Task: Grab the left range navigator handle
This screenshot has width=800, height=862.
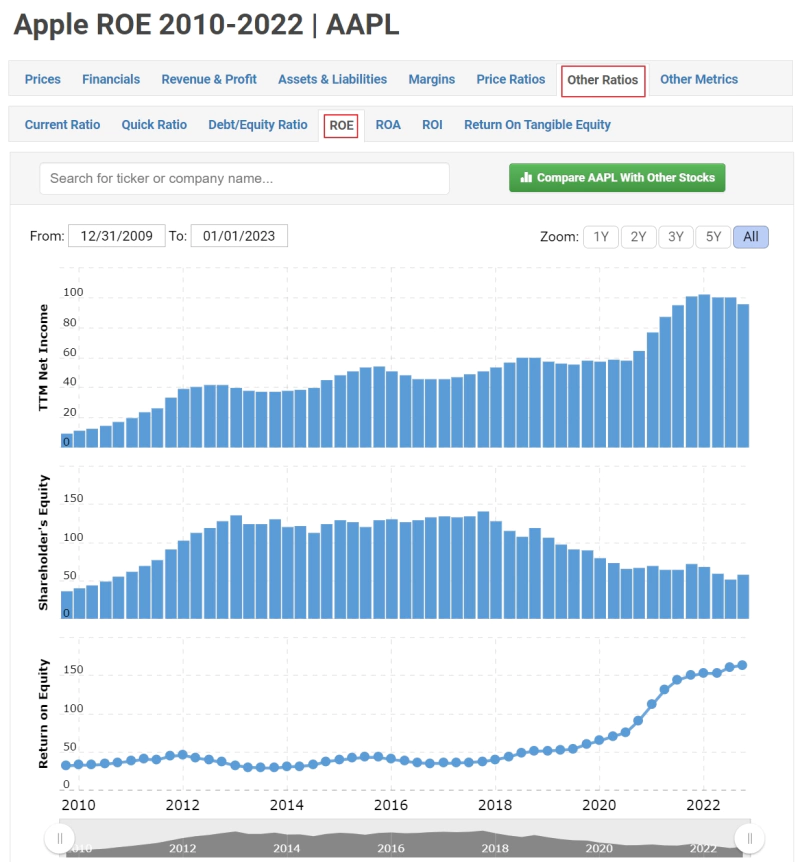Action: click(x=59, y=838)
